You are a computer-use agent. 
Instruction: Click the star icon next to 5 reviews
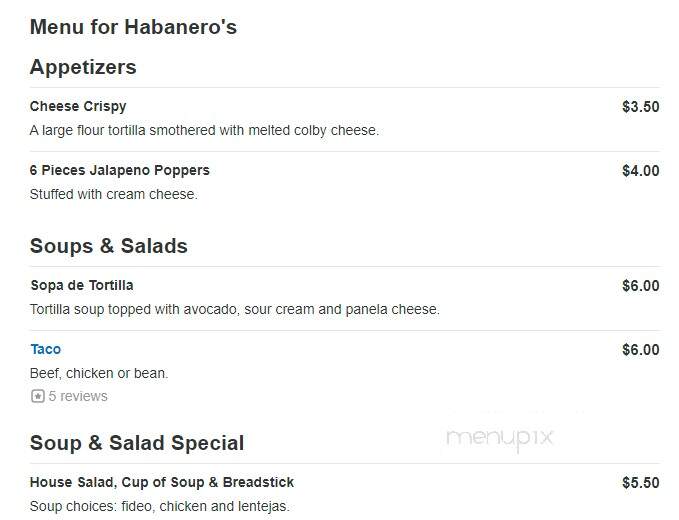tap(38, 396)
